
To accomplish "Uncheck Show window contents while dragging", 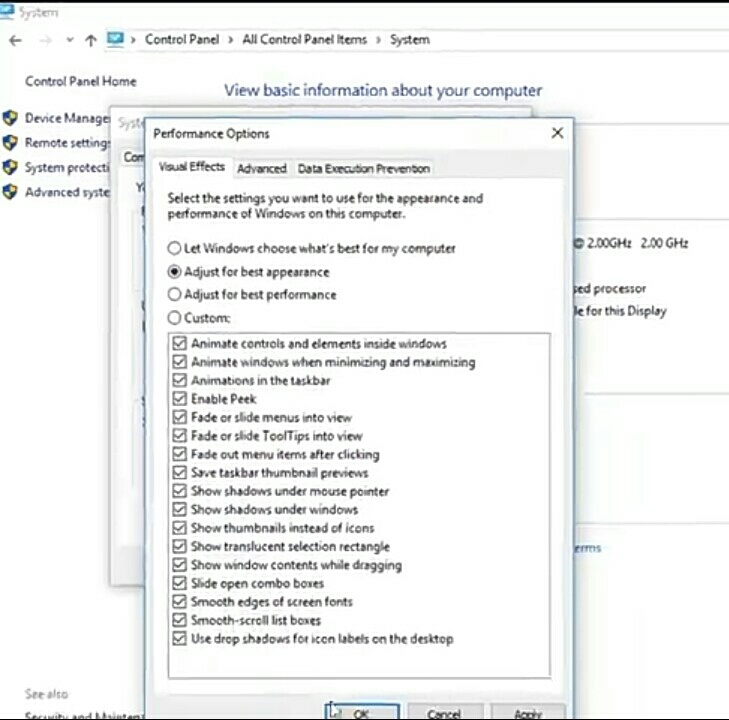I will pos(179,565).
